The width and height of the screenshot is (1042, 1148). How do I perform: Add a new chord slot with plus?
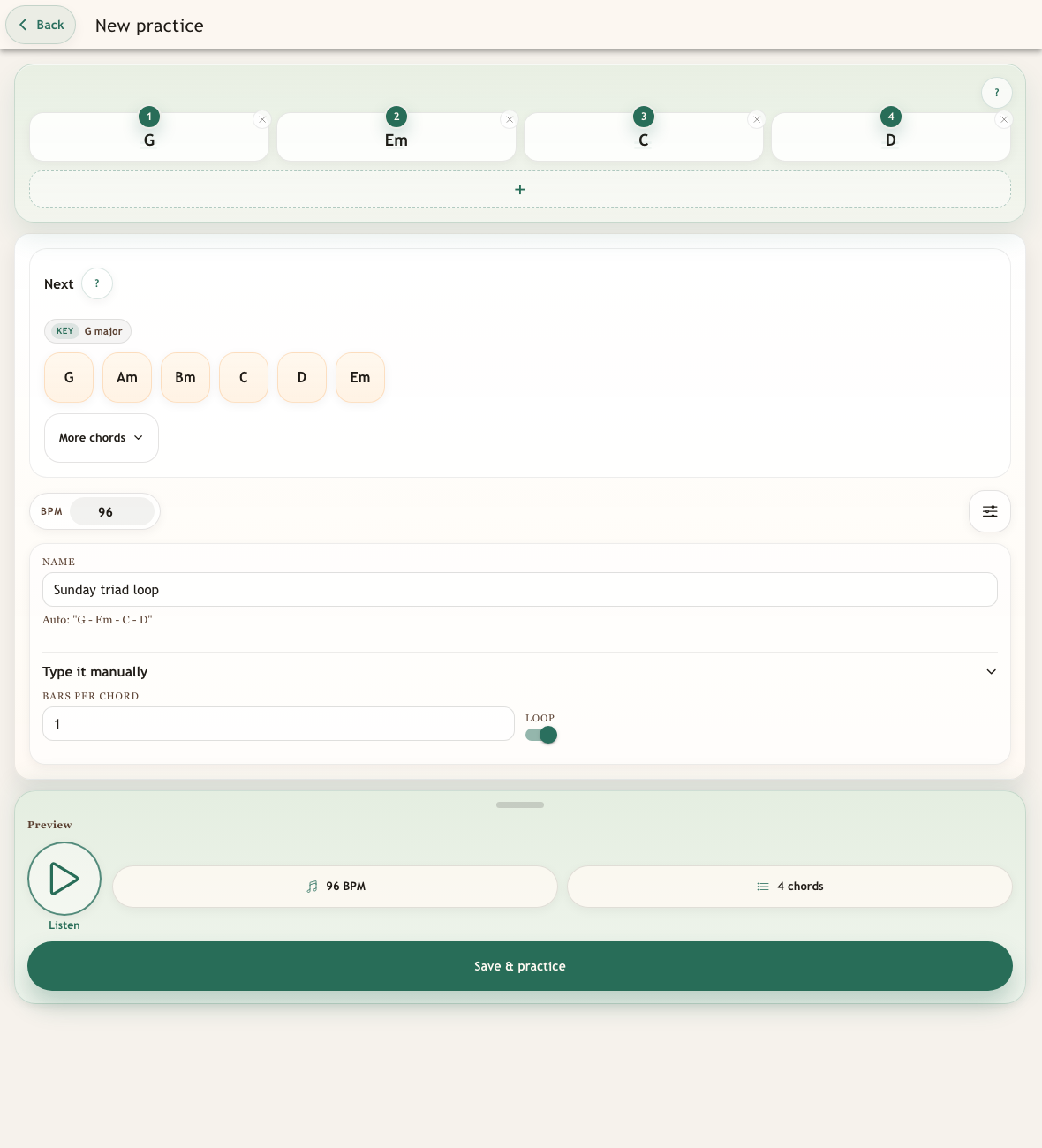[x=520, y=189]
